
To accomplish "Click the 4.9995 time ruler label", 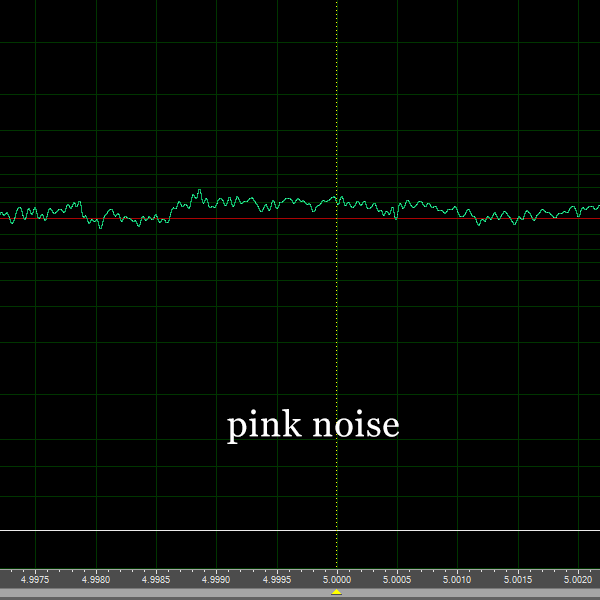I will (277, 579).
